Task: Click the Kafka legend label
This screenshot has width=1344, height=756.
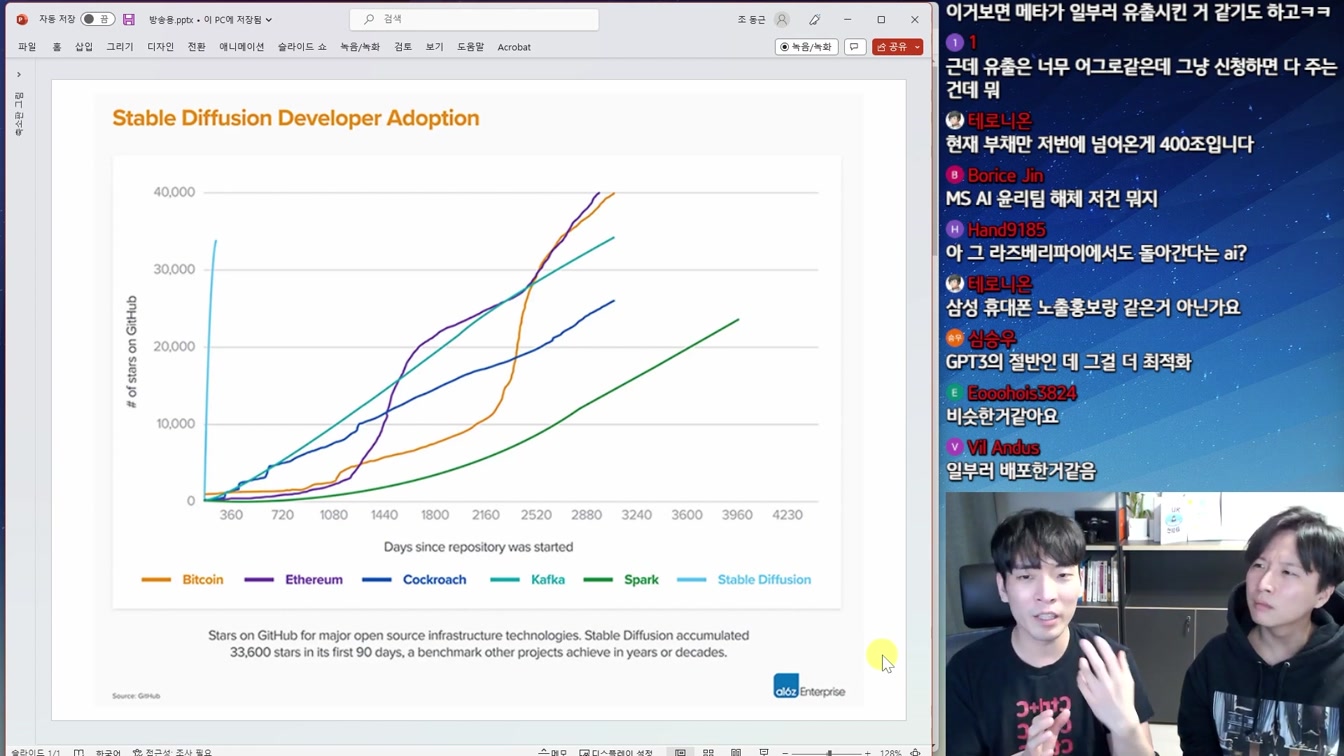Action: 548,580
